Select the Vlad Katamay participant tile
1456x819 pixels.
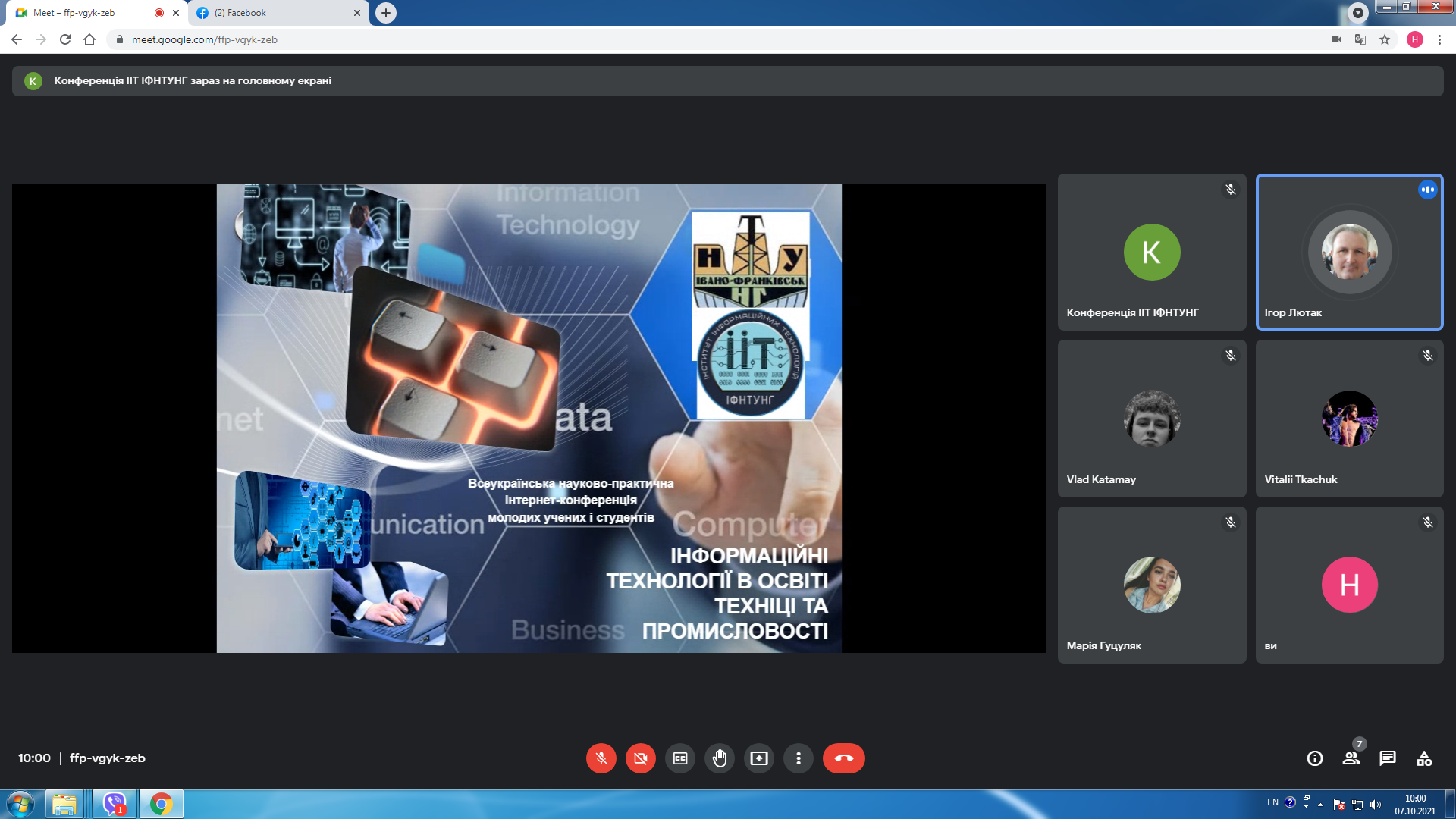click(x=1152, y=419)
